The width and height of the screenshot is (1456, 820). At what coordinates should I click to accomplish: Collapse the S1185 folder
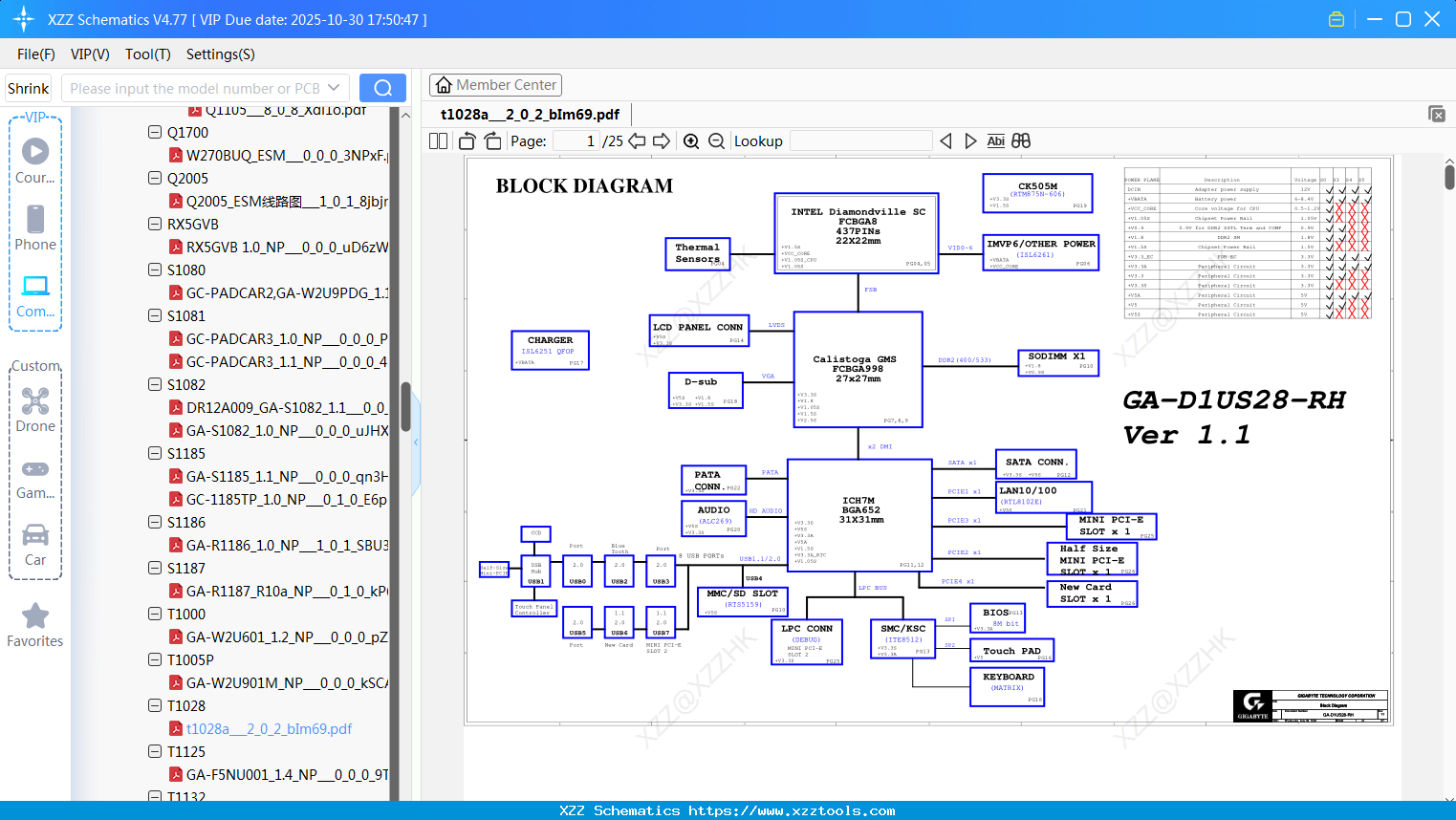click(155, 453)
